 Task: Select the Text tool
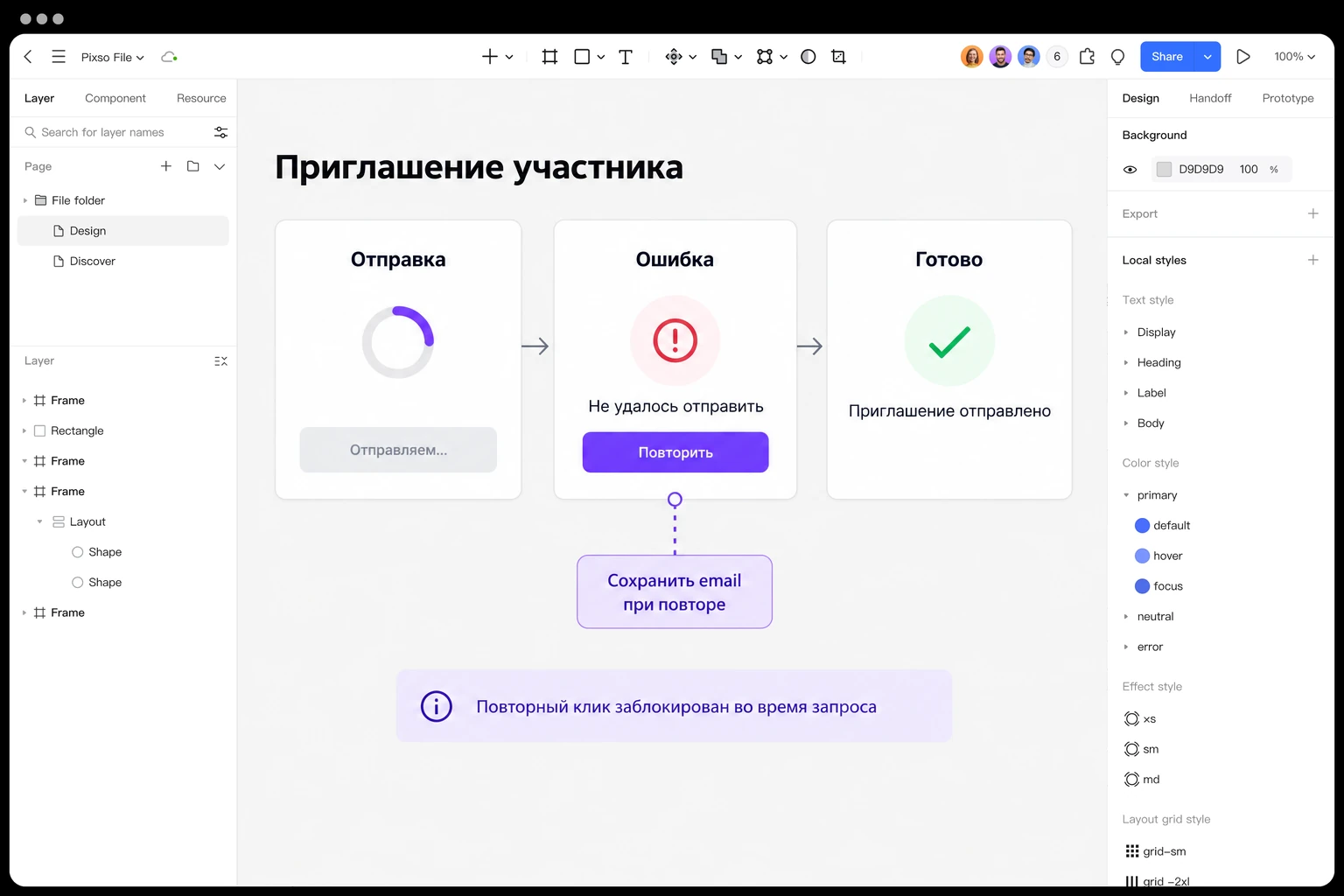point(626,57)
